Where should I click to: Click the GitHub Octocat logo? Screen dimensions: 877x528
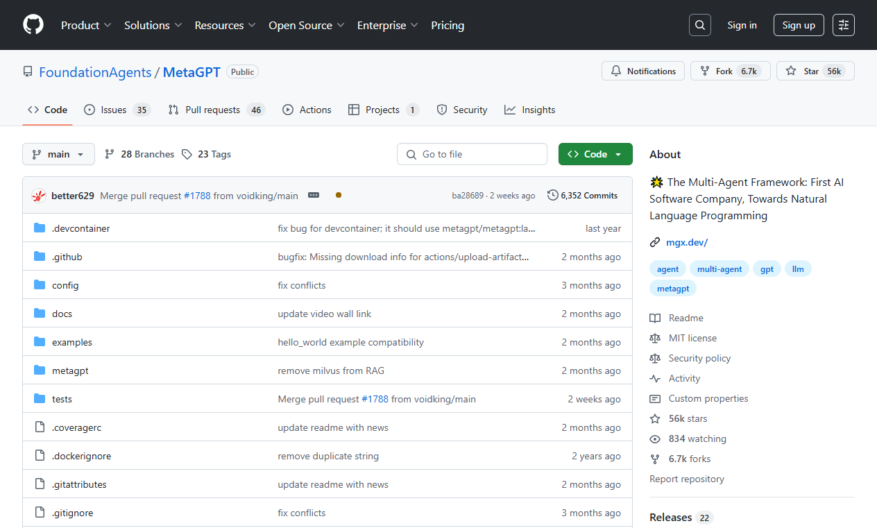(33, 25)
